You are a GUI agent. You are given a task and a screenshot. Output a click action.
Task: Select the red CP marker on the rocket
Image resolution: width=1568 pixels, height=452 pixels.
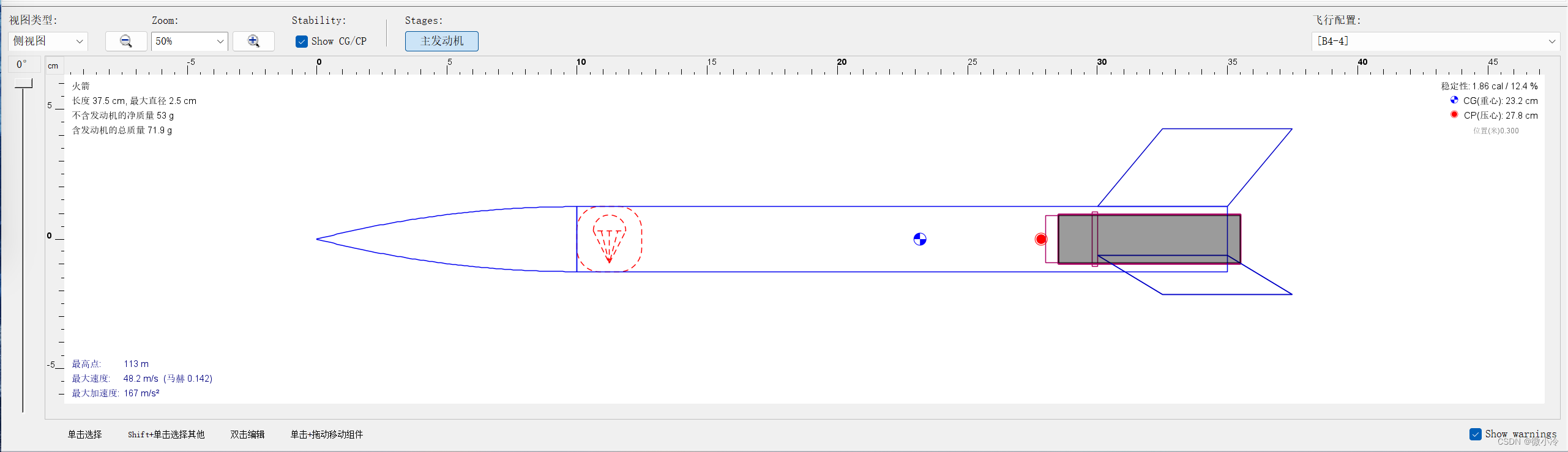(1041, 239)
